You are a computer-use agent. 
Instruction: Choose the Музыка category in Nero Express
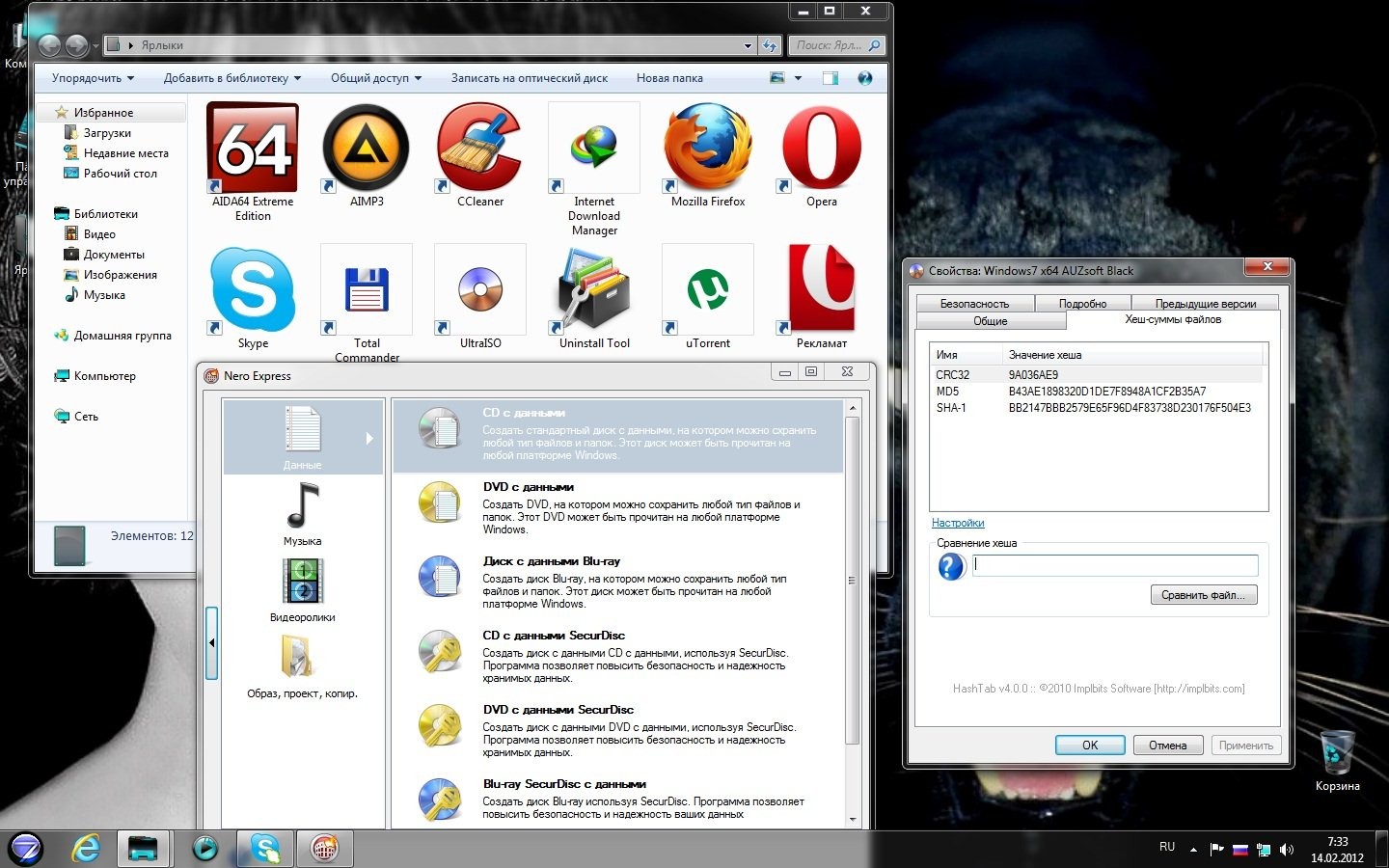(x=303, y=513)
